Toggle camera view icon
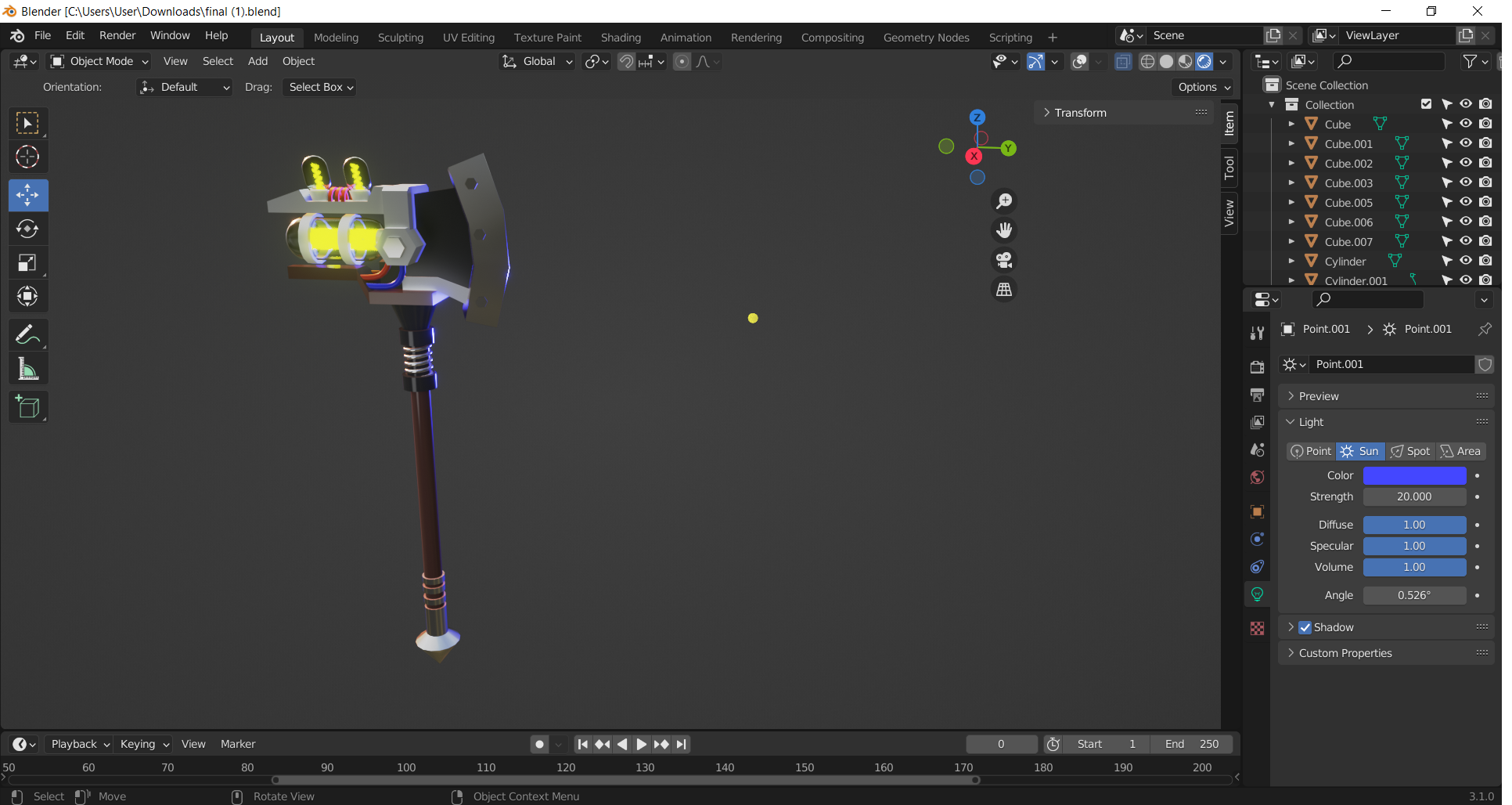The image size is (1512, 805). (1004, 260)
